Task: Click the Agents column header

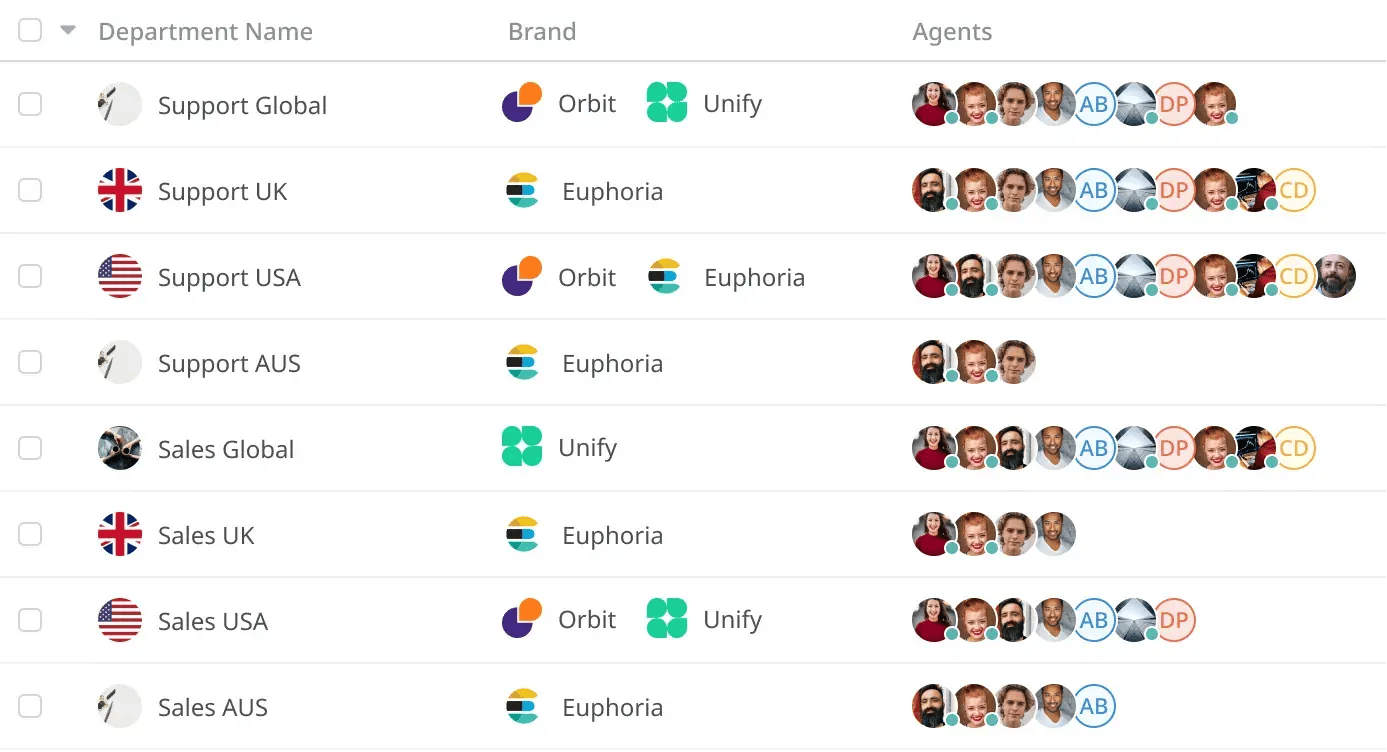Action: pyautogui.click(x=952, y=32)
